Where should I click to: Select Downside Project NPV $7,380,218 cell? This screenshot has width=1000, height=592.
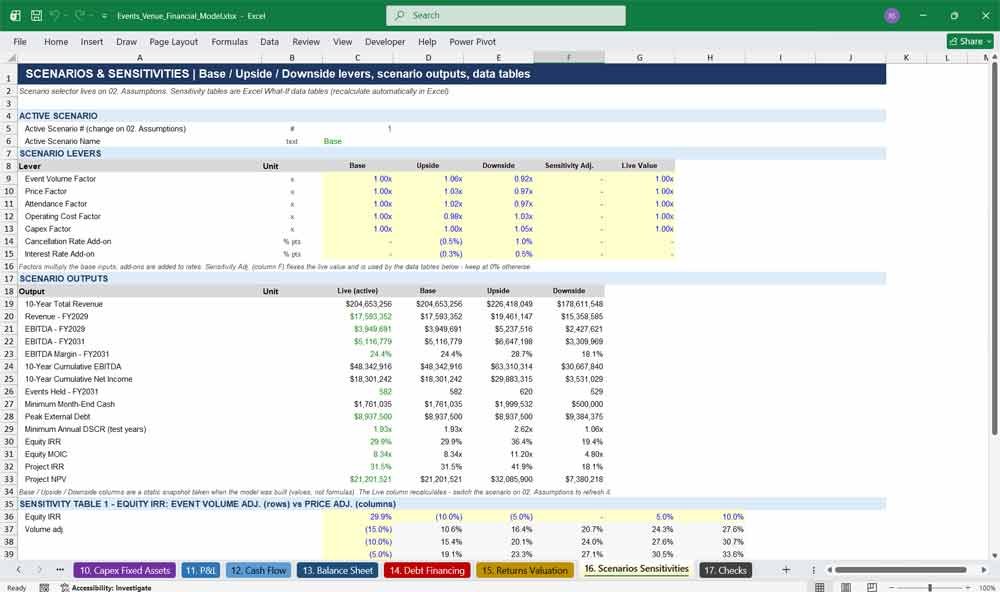[569, 479]
